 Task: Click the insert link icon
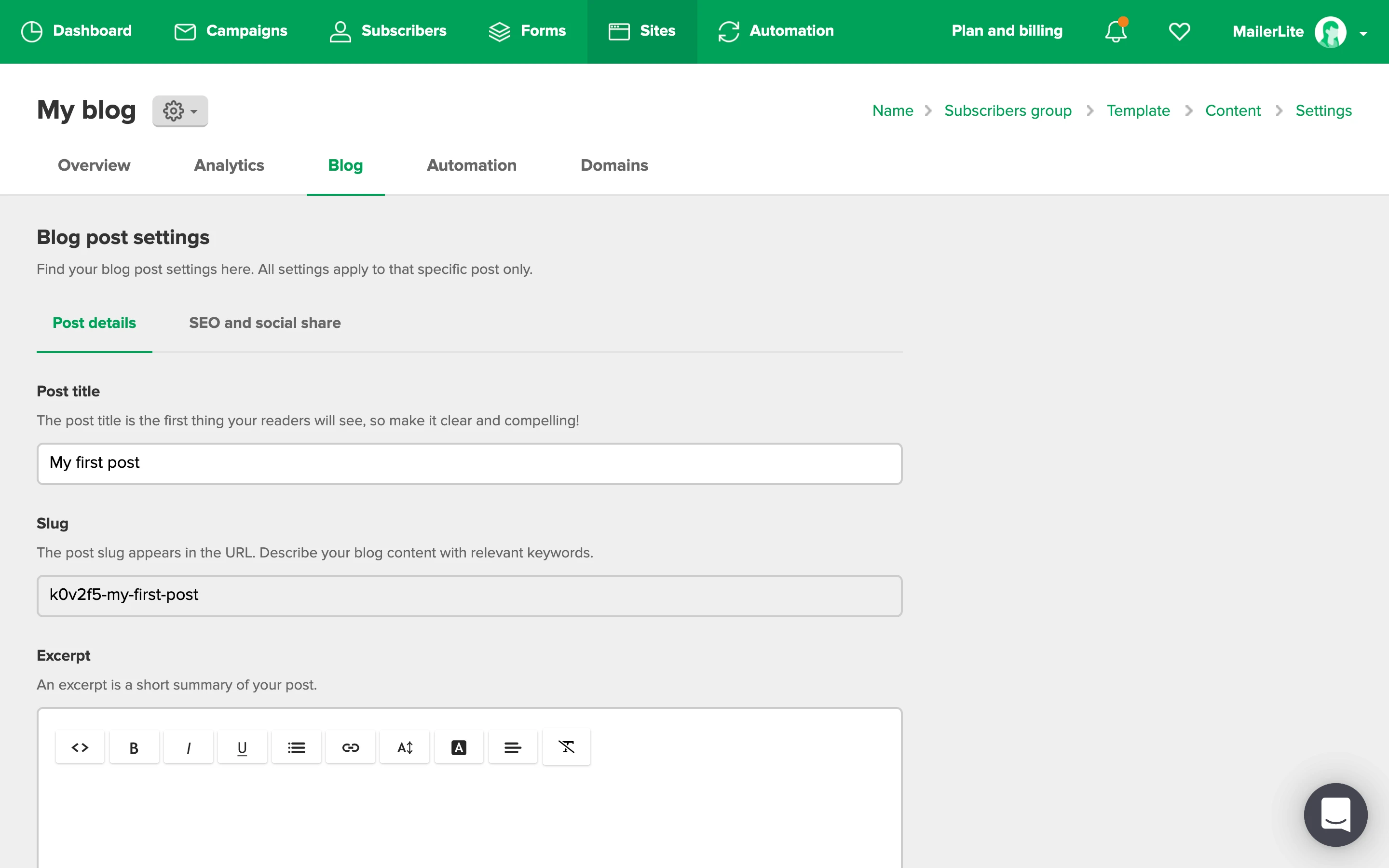coord(350,747)
